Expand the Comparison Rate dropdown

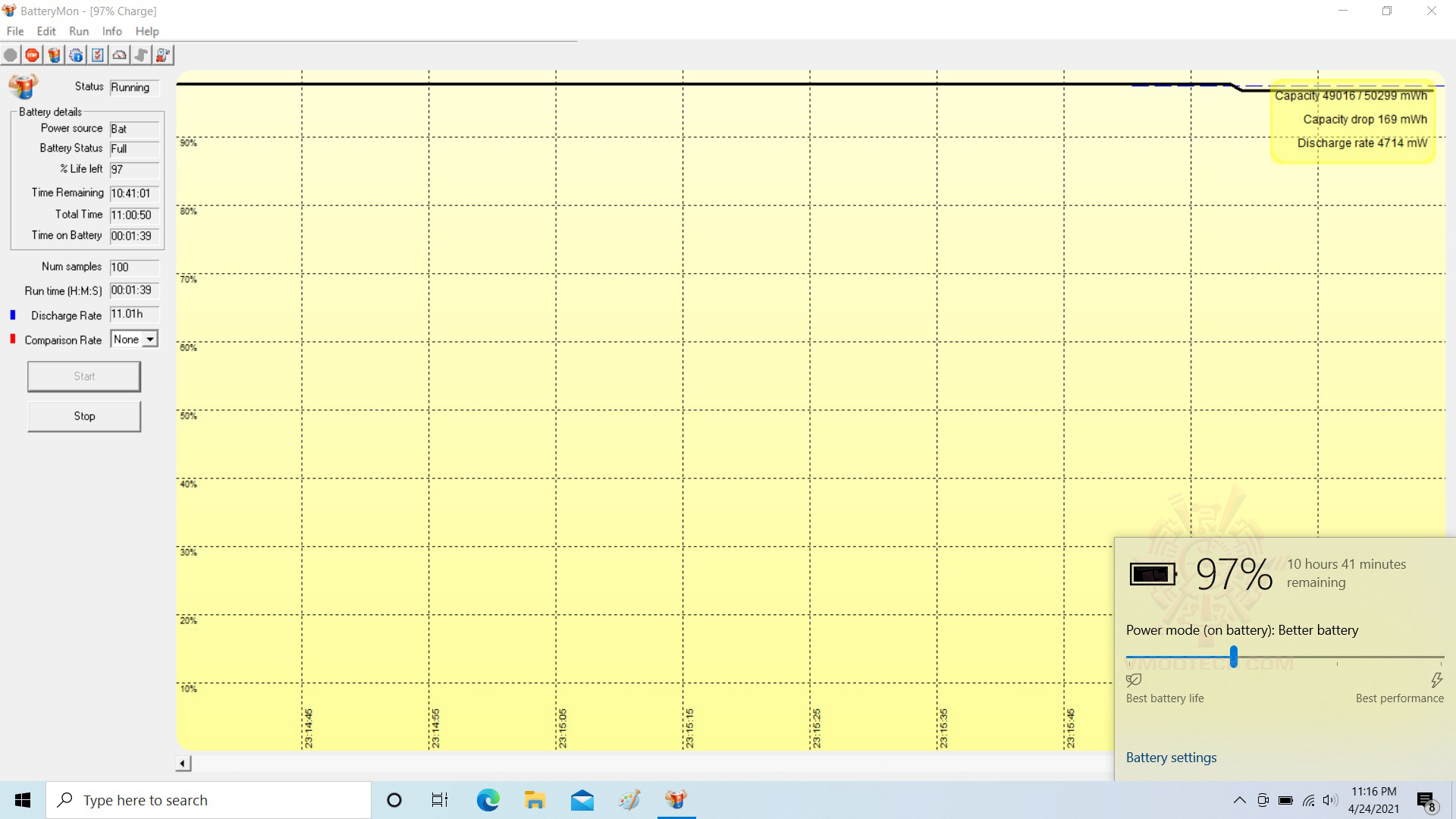point(150,340)
